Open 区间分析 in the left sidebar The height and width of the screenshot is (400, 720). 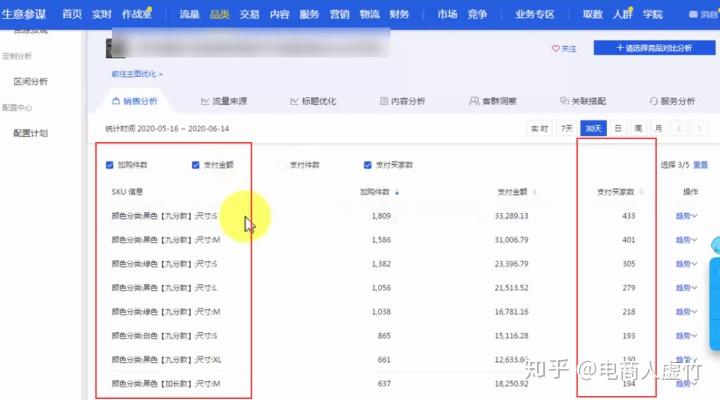pos(31,82)
